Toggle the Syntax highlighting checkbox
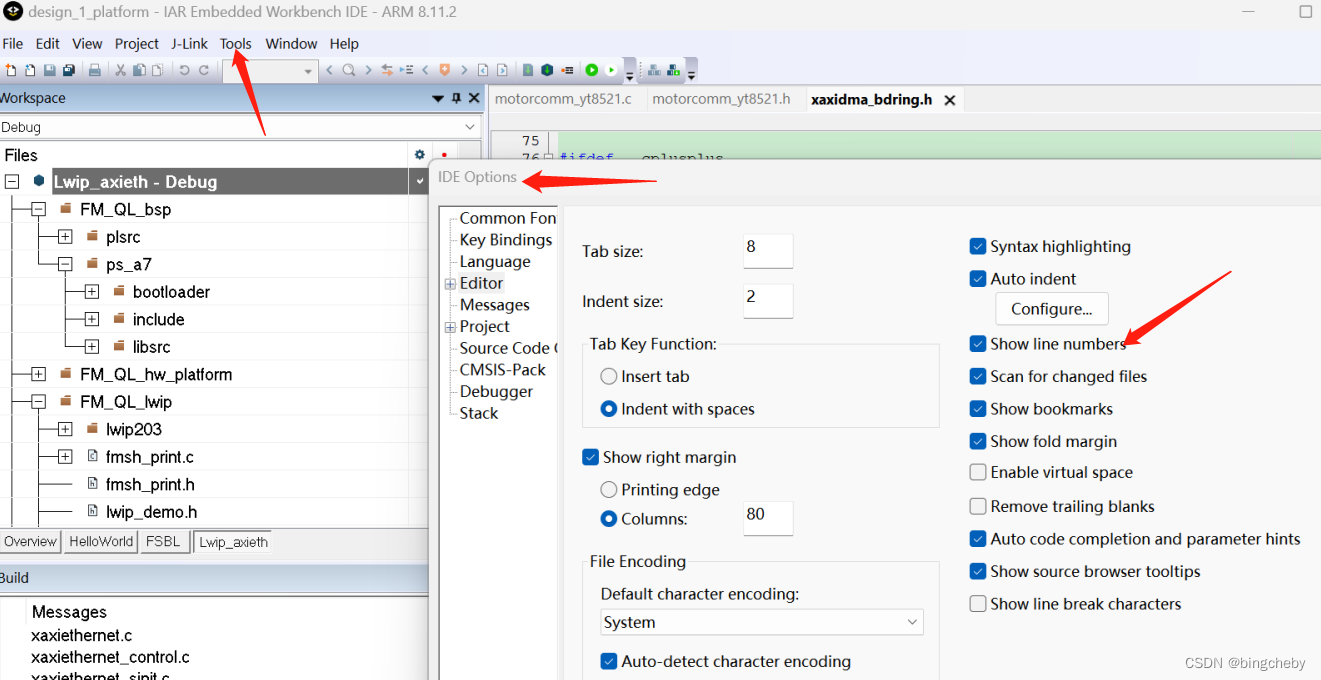The height and width of the screenshot is (680, 1321). tap(978, 246)
